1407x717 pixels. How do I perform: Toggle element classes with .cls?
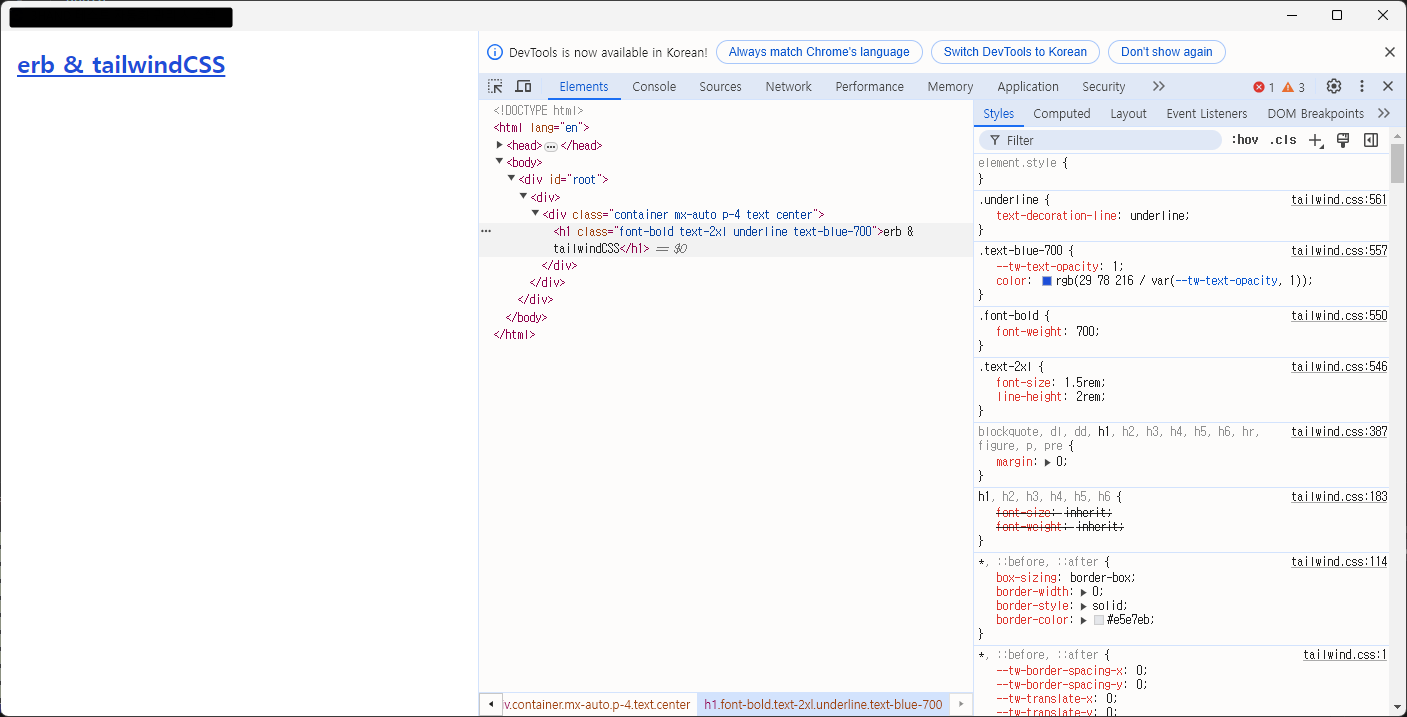tap(1283, 140)
